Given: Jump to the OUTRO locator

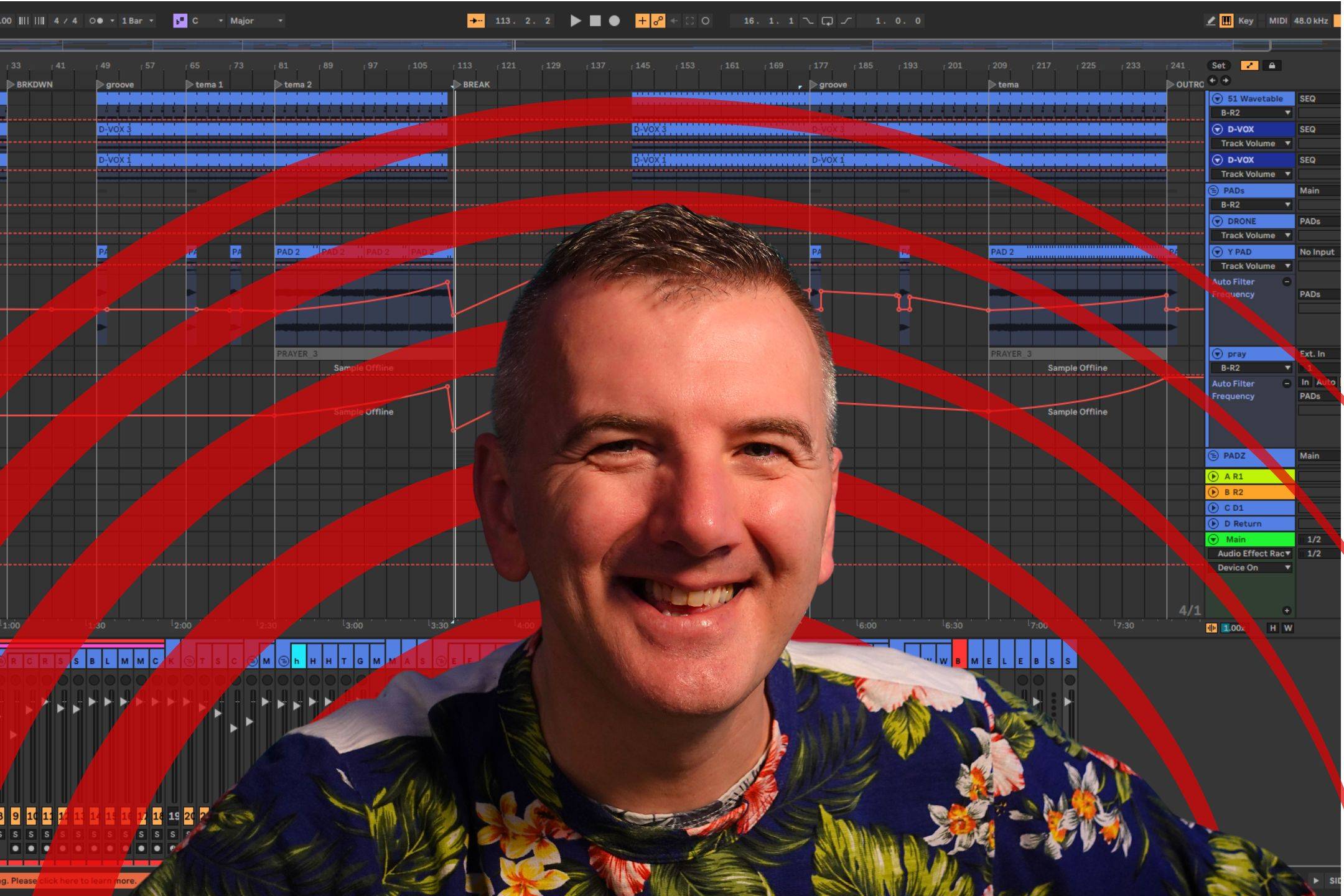Looking at the screenshot, I should [x=1185, y=85].
